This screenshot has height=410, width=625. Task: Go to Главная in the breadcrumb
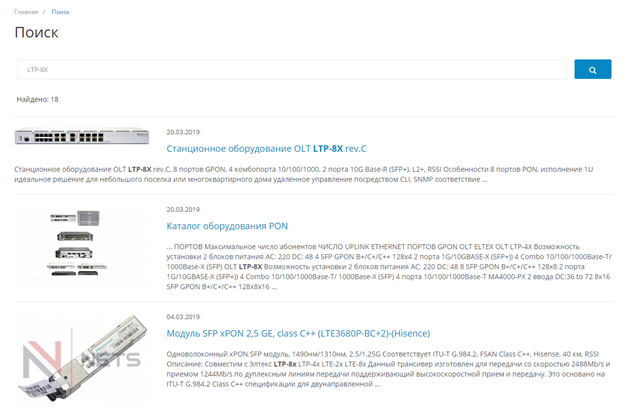tap(26, 12)
